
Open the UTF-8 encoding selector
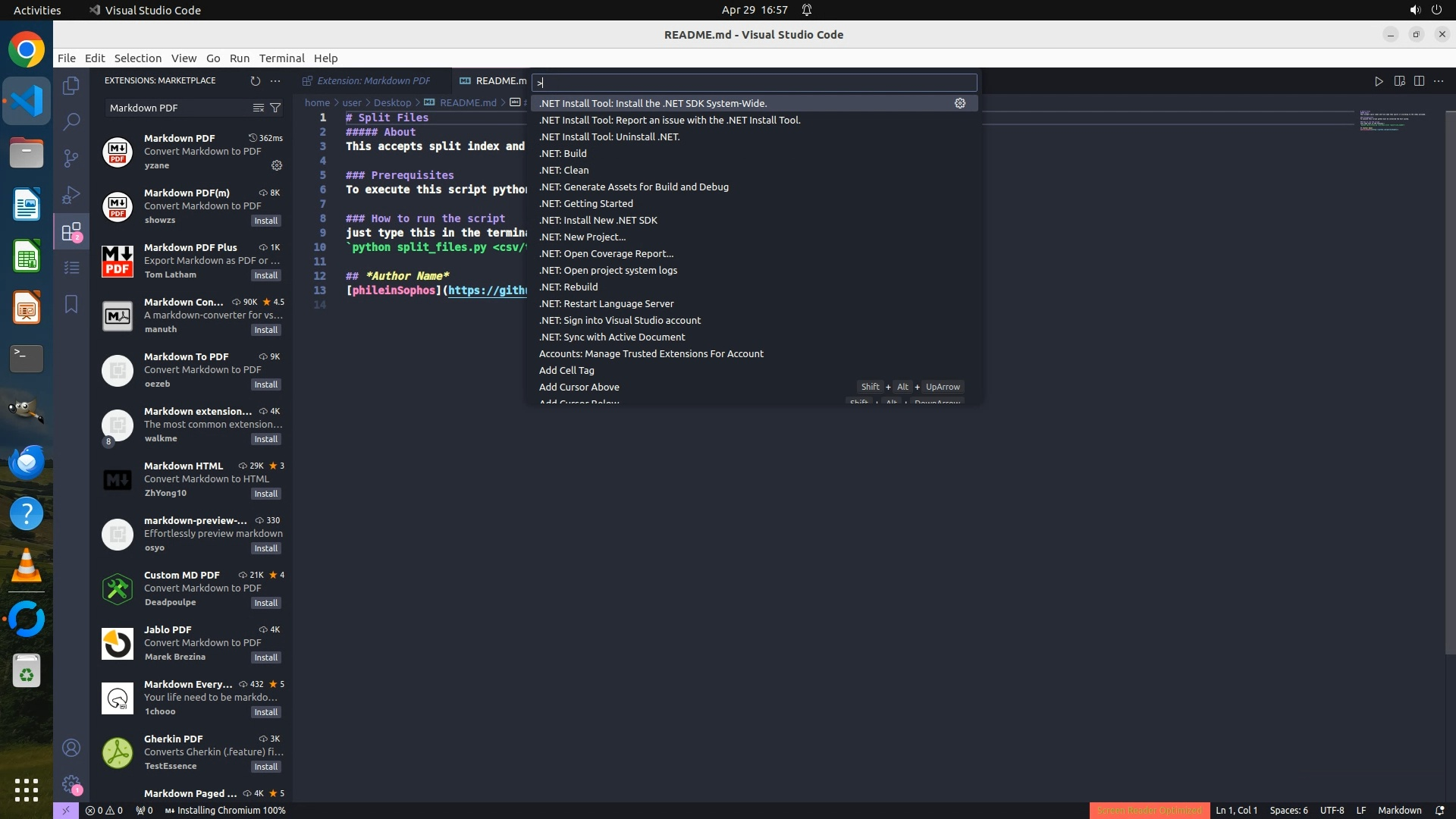click(1332, 810)
